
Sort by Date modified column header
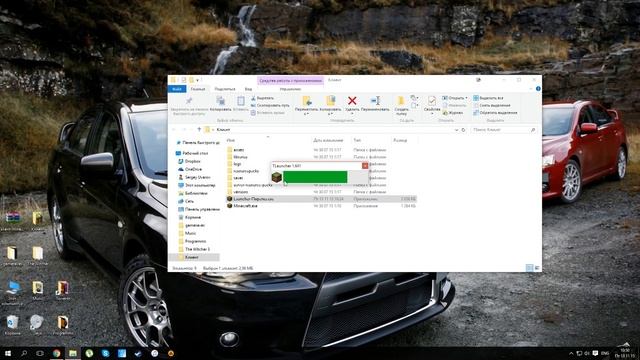tap(328, 140)
